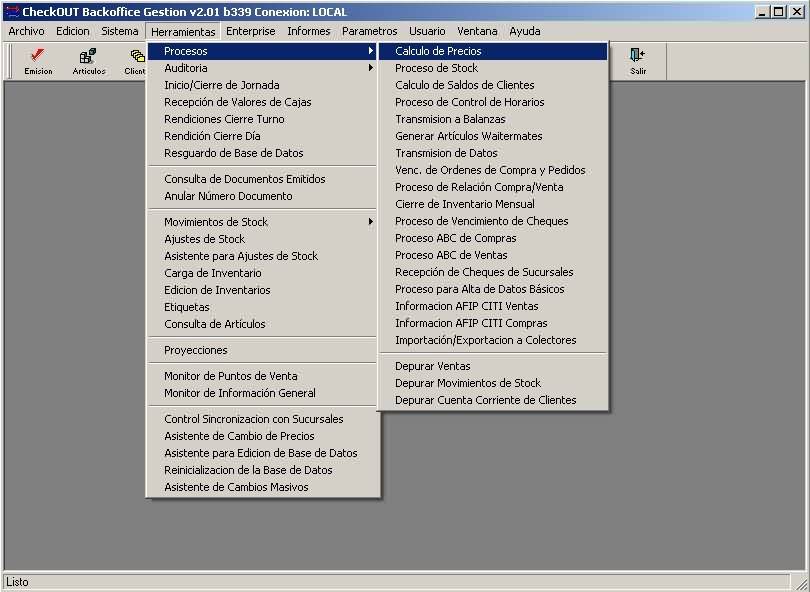
Task: Open the Enterprise menu
Action: pos(251,31)
